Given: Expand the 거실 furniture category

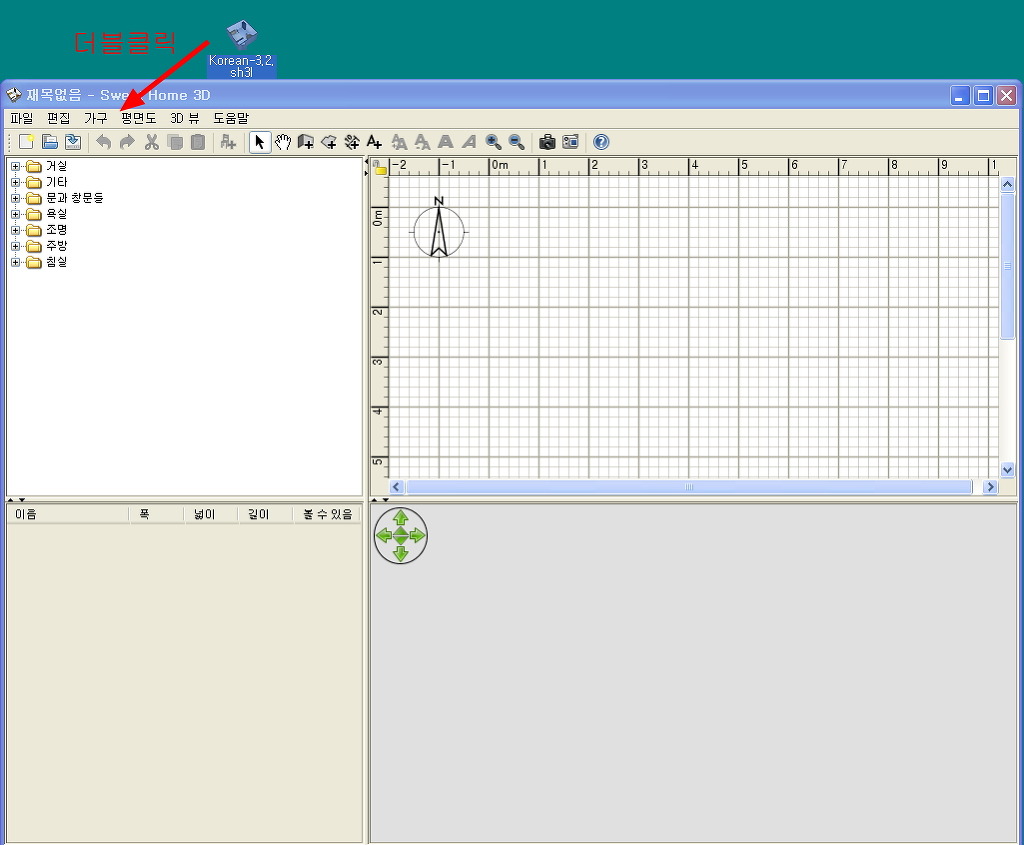Looking at the screenshot, I should (x=16, y=166).
